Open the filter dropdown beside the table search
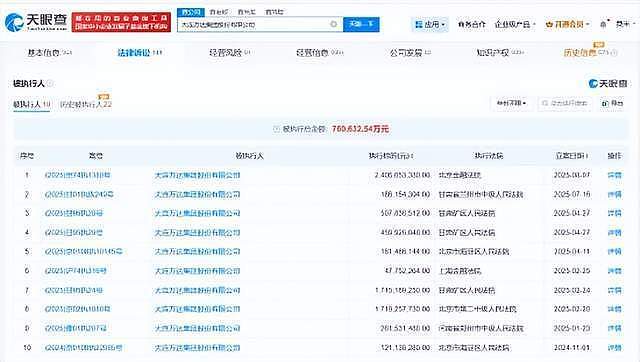Screen dimensions: 640x362 (x=511, y=103)
